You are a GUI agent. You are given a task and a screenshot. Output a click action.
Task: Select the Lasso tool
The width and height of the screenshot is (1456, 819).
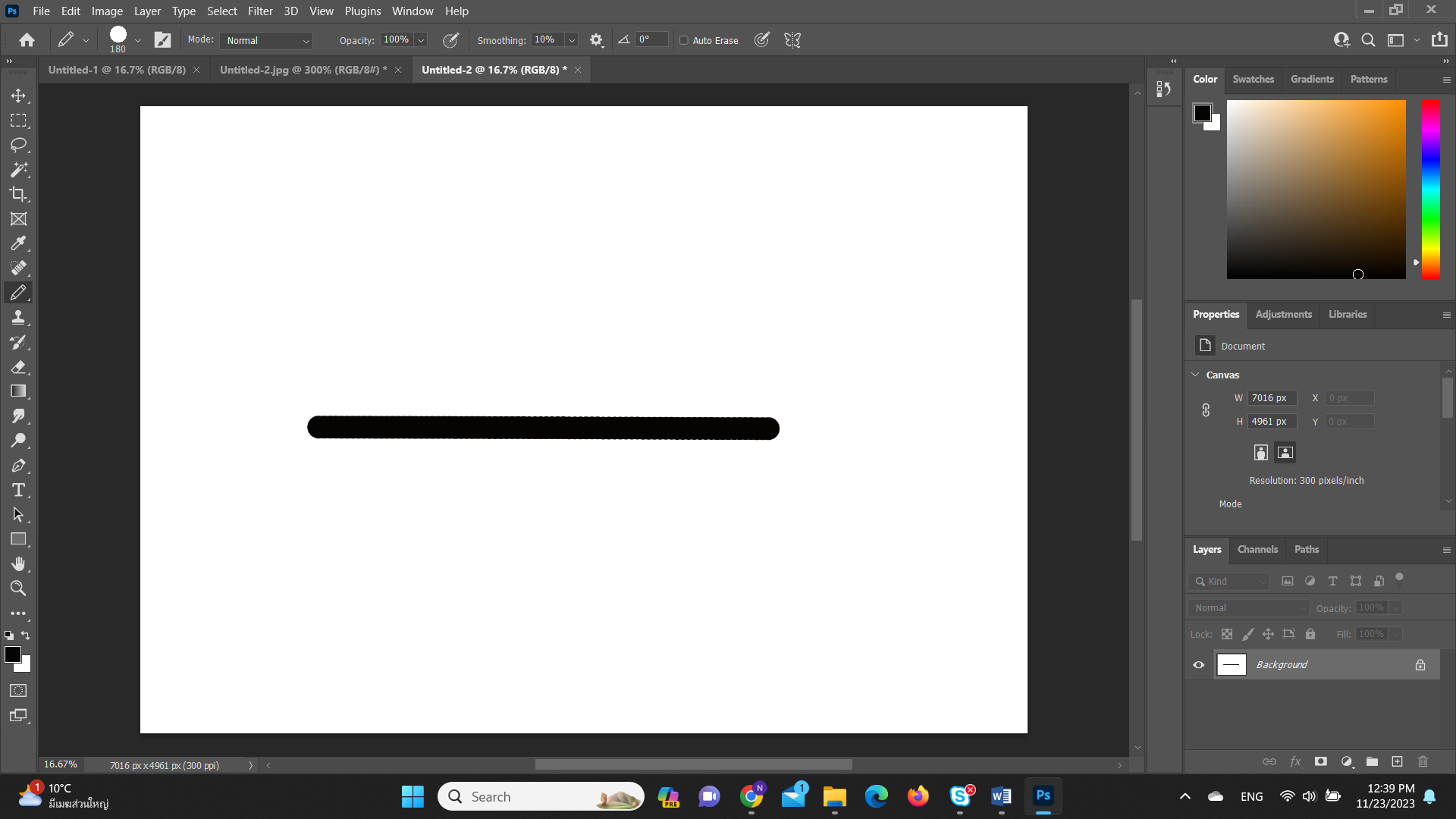18,145
